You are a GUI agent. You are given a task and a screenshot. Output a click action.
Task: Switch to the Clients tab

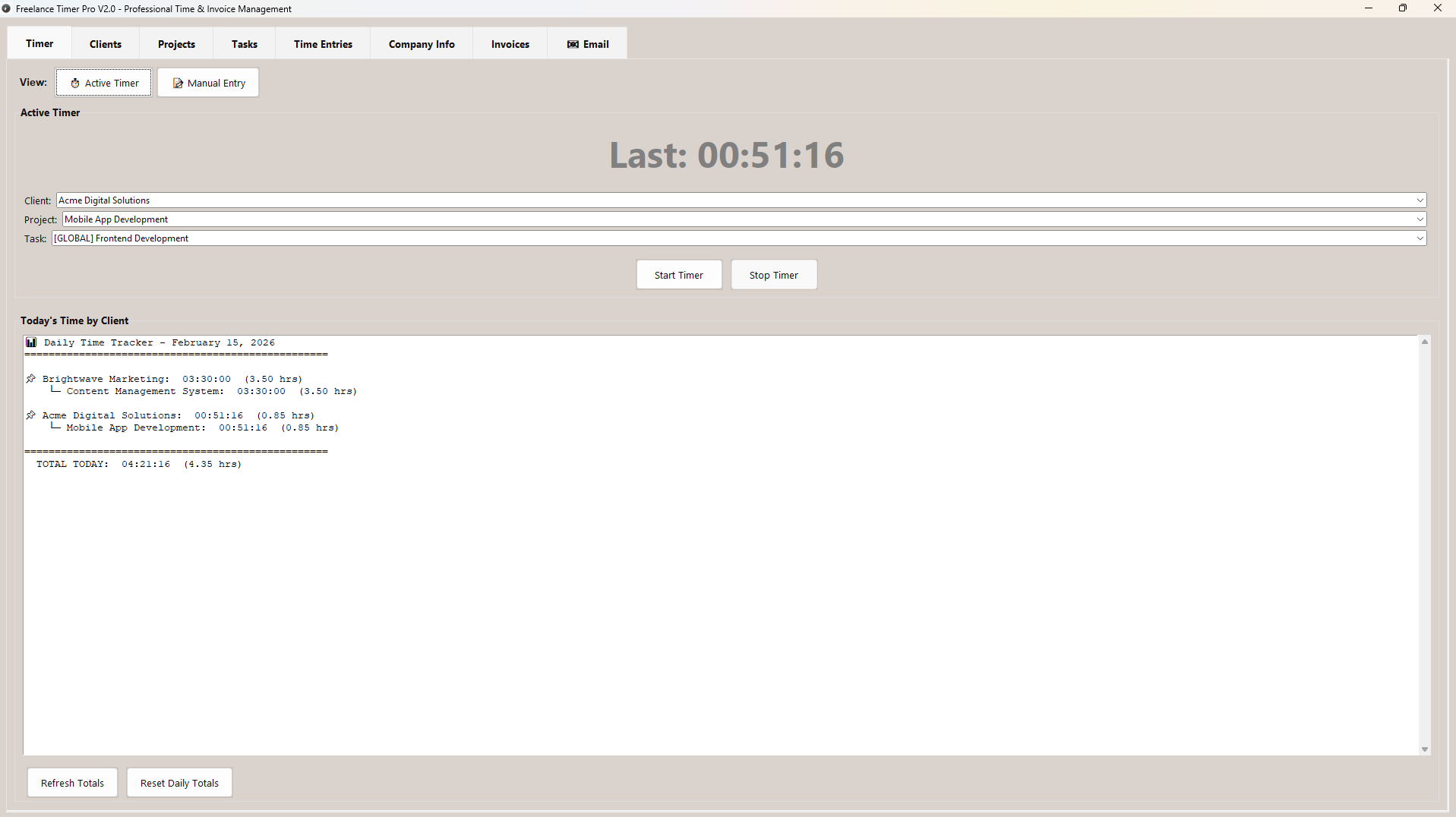(x=105, y=44)
